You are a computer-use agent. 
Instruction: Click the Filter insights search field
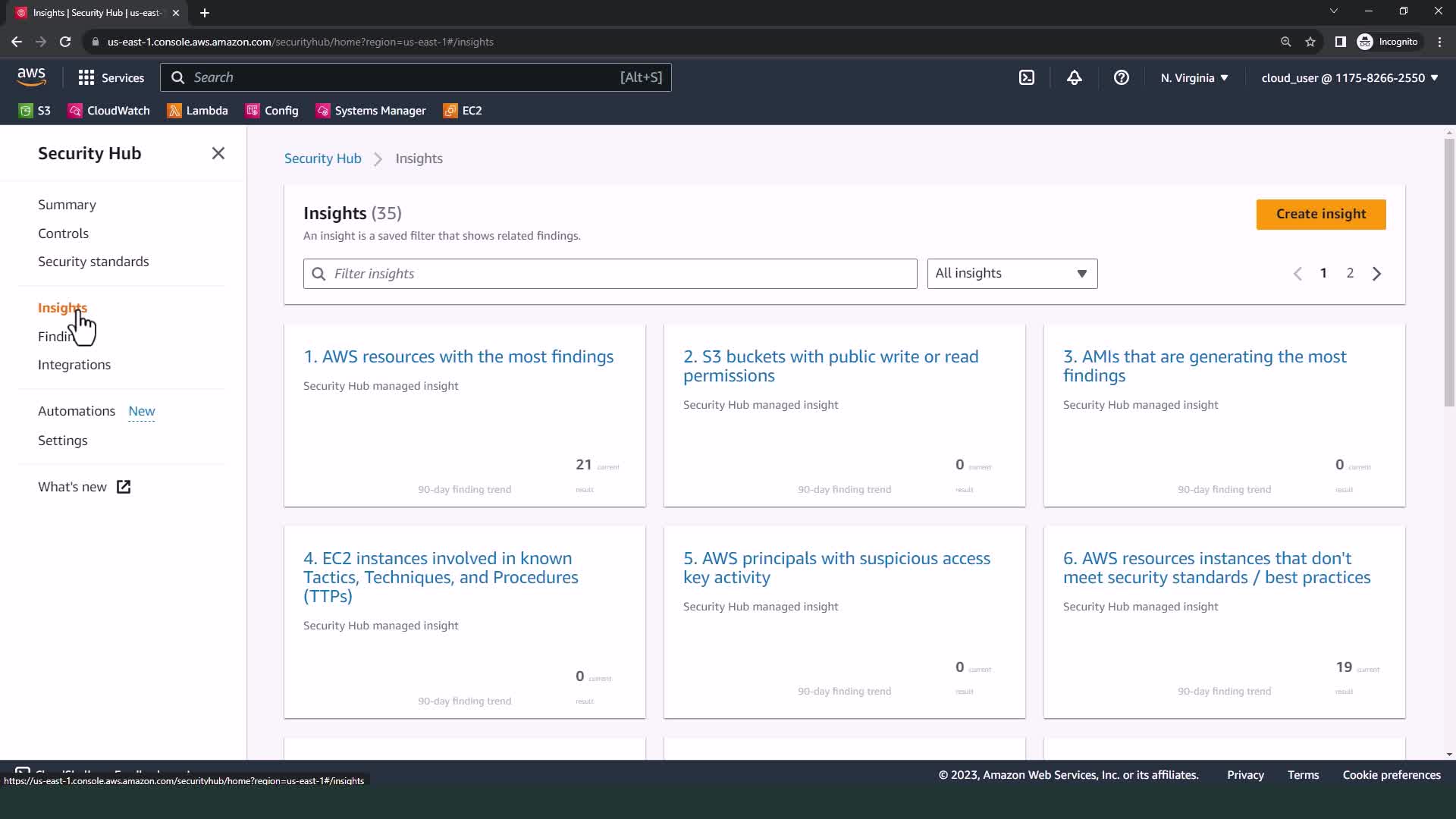coord(610,273)
